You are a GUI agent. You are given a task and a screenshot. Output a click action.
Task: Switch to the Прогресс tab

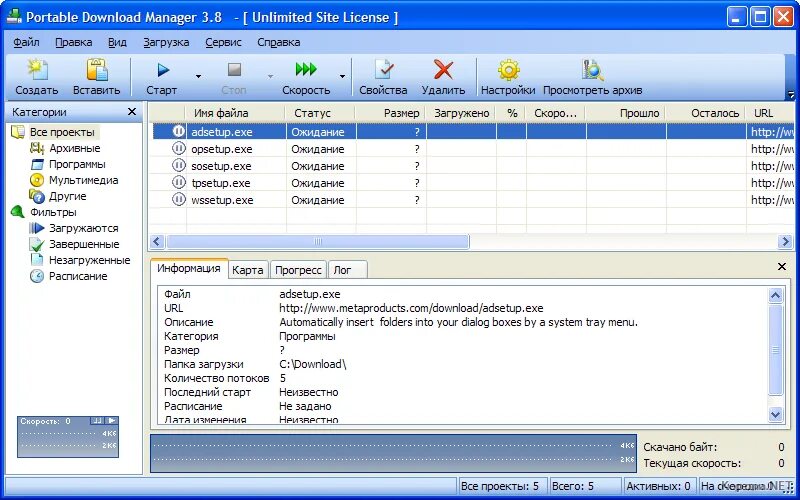coord(298,270)
